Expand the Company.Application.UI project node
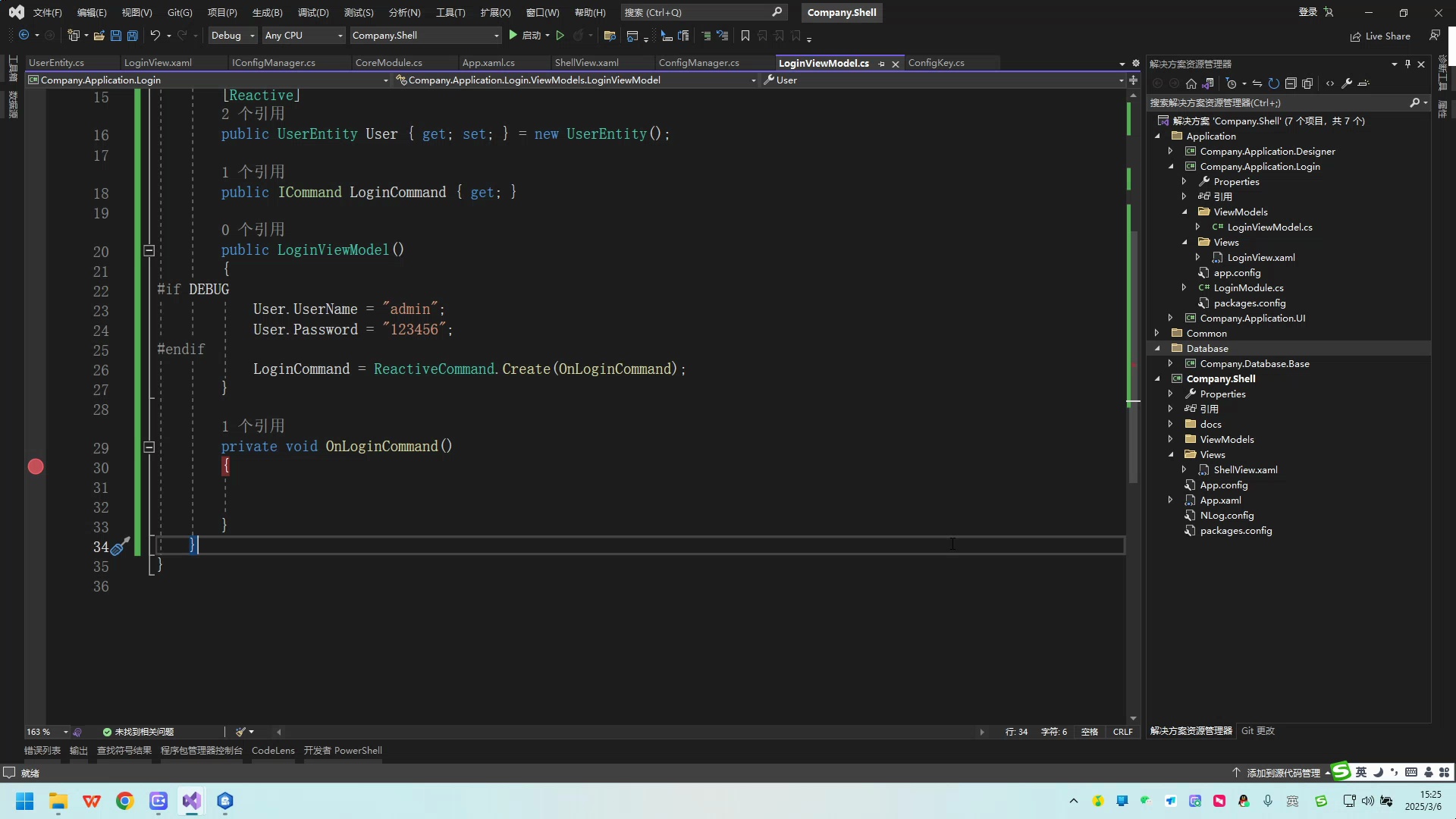 pyautogui.click(x=1172, y=318)
